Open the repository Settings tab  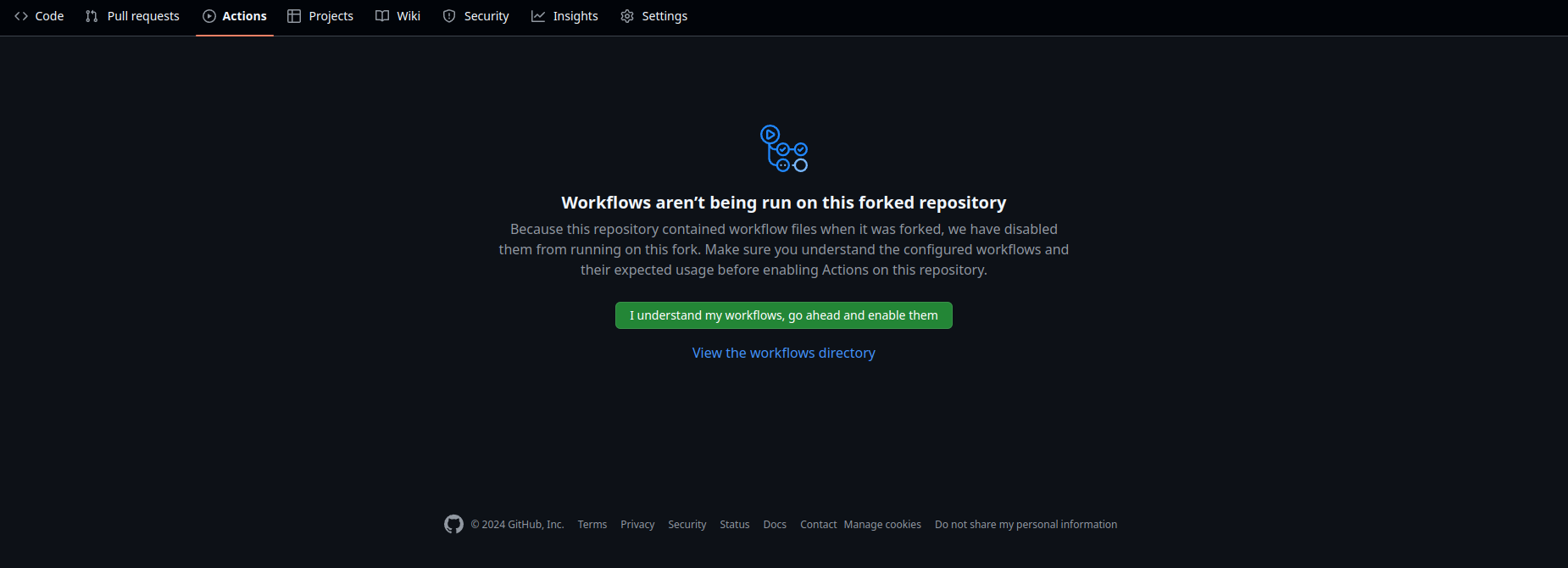tap(653, 16)
